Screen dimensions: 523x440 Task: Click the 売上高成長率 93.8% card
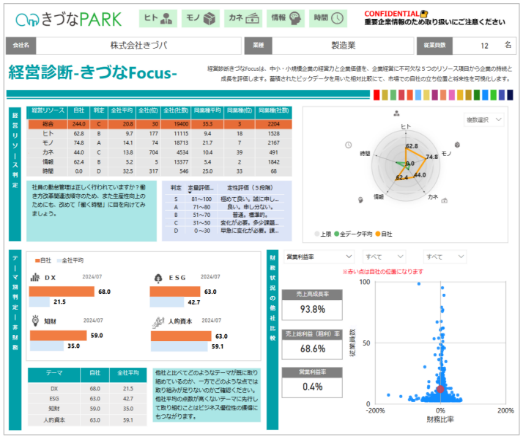[312, 305]
